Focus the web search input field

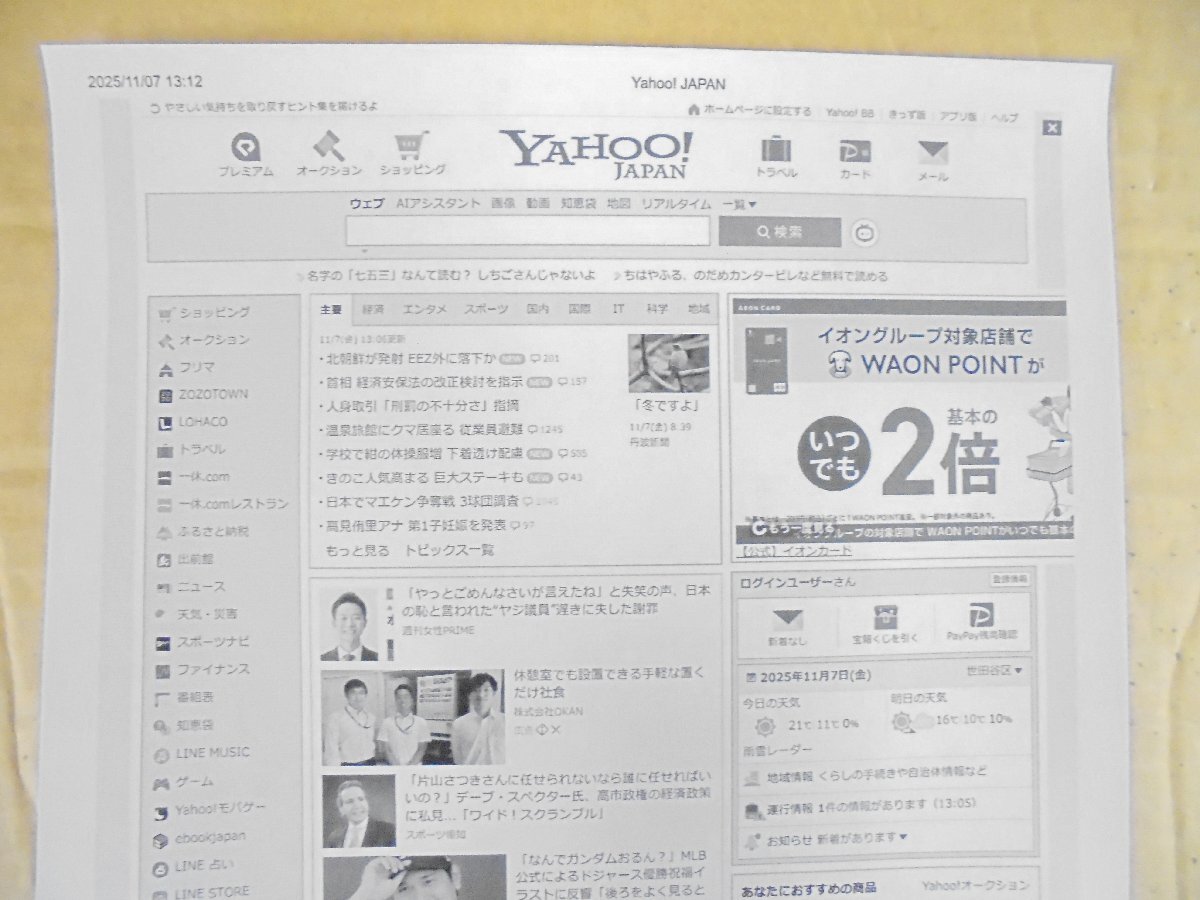click(527, 231)
